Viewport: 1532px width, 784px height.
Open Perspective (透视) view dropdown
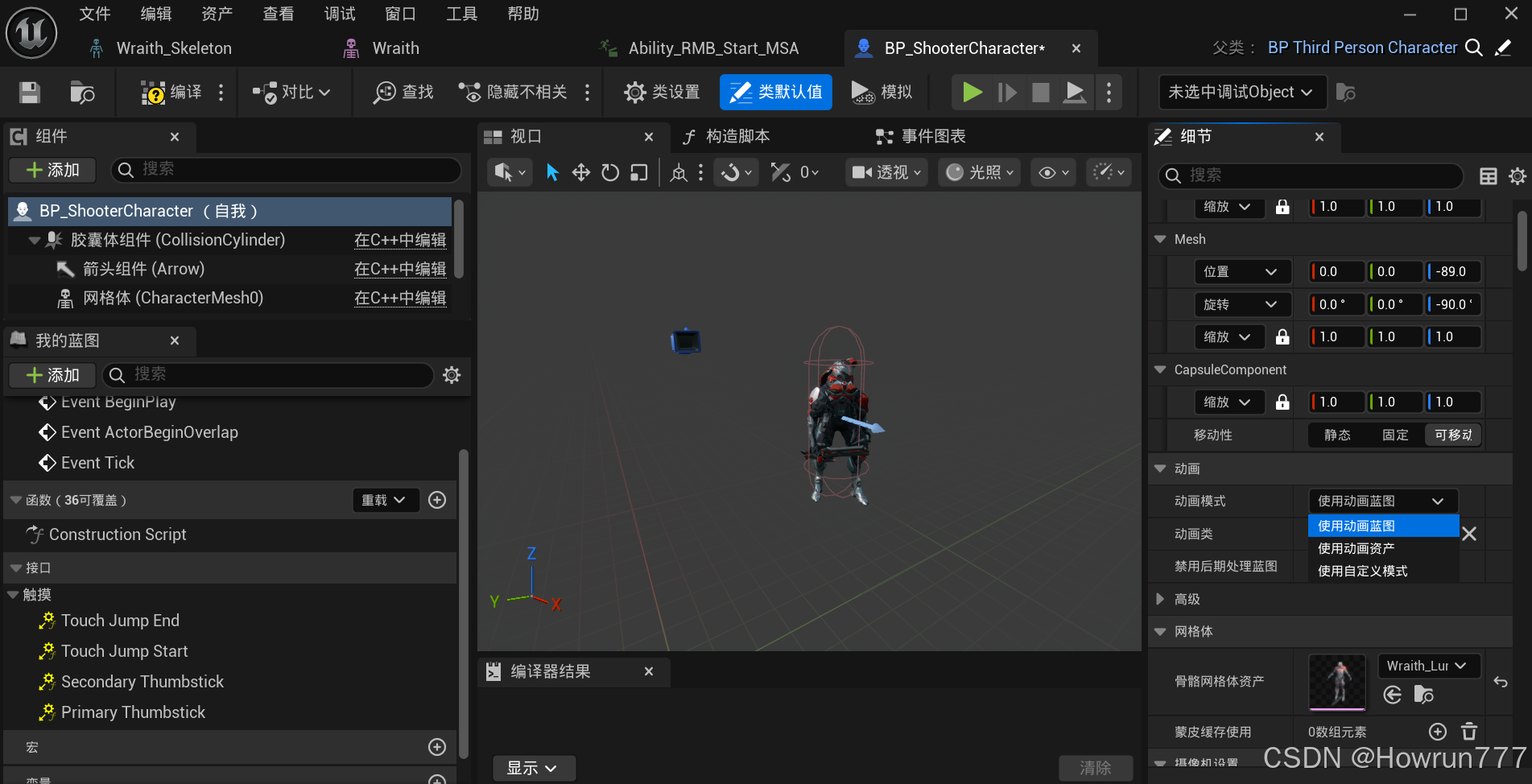click(x=886, y=172)
